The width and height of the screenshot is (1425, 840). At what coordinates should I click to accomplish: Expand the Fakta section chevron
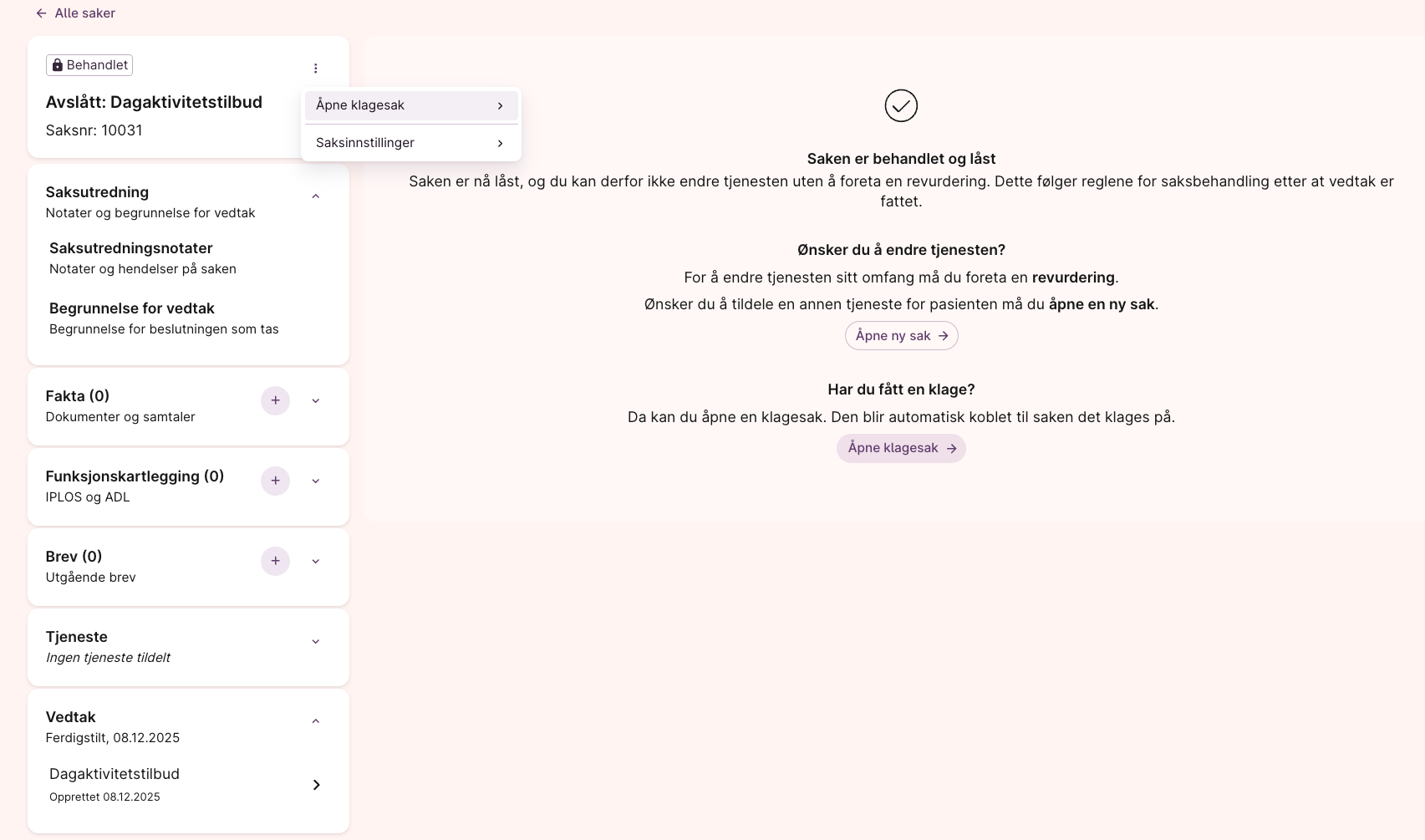click(x=315, y=401)
